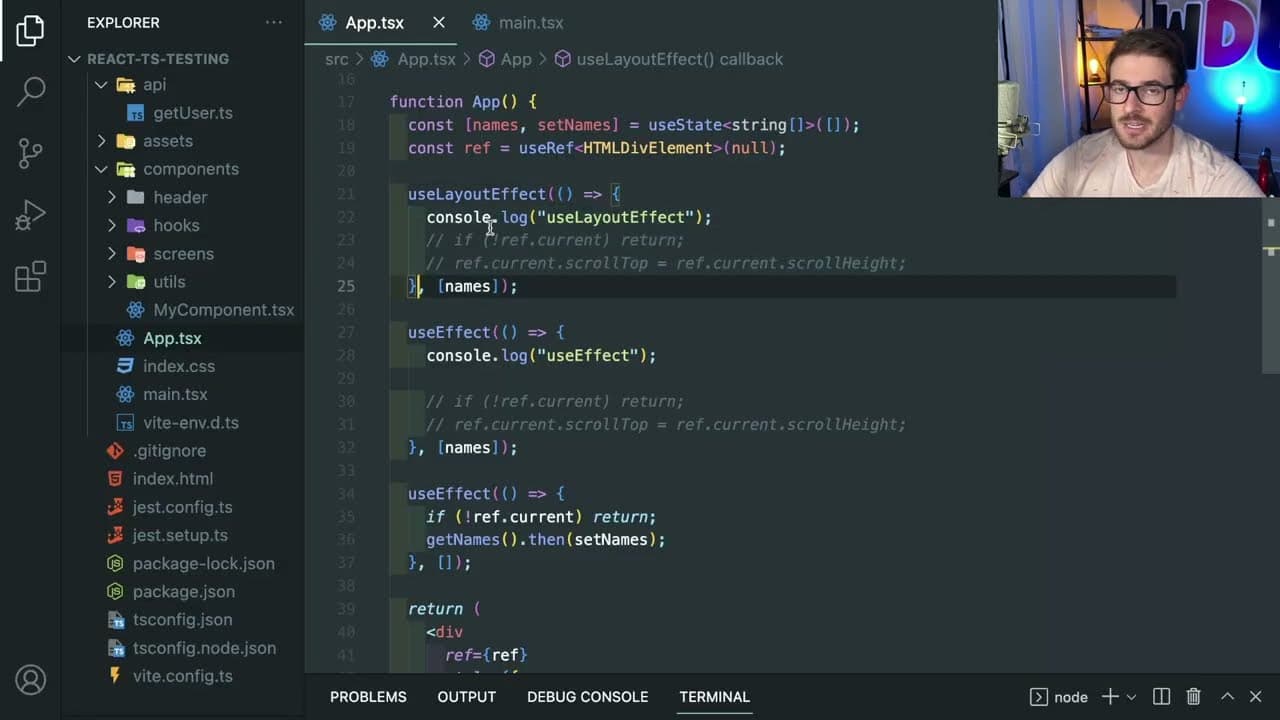
Task: Open jest.config.ts file
Action: point(182,507)
